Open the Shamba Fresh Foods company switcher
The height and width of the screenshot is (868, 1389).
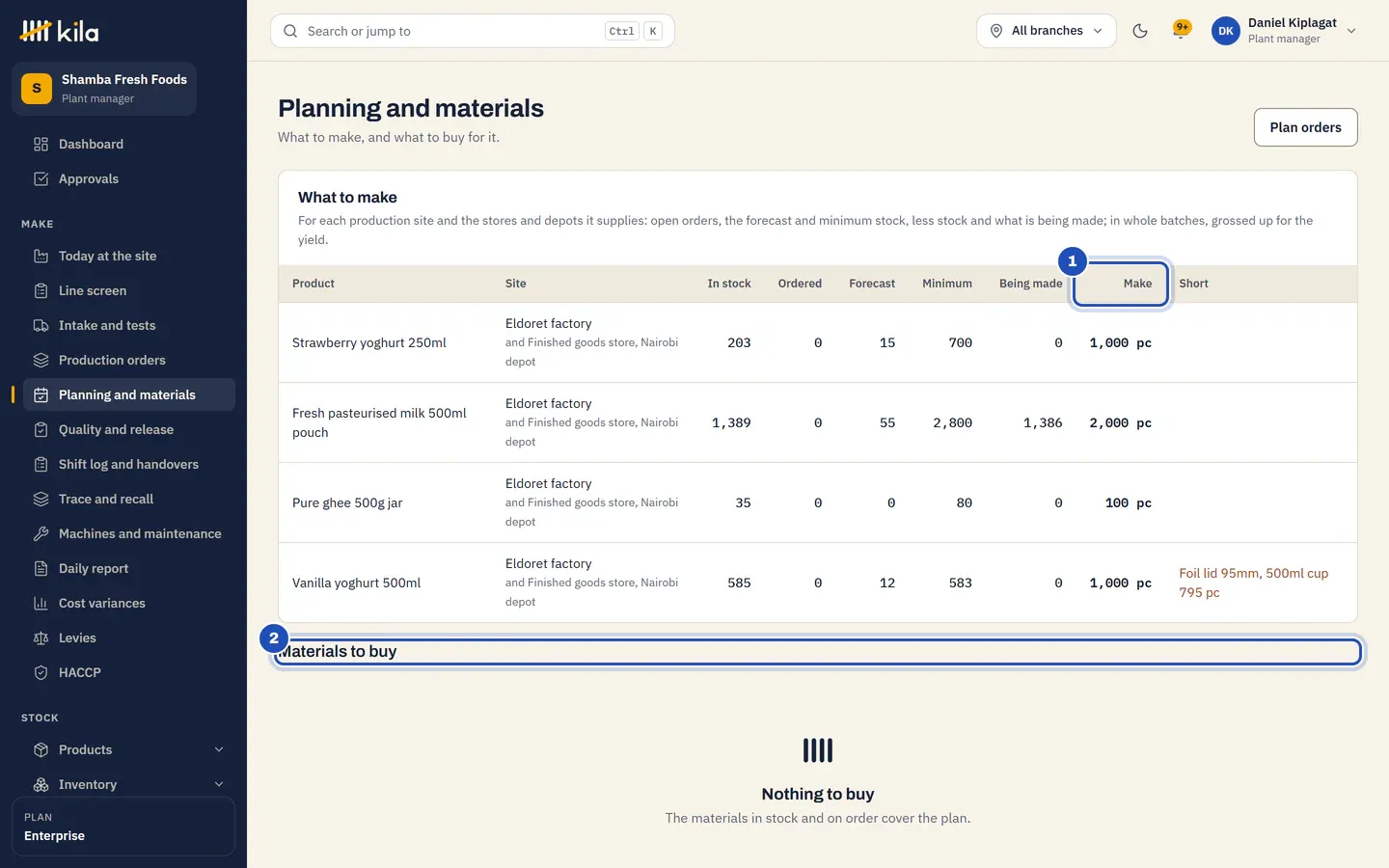click(104, 89)
